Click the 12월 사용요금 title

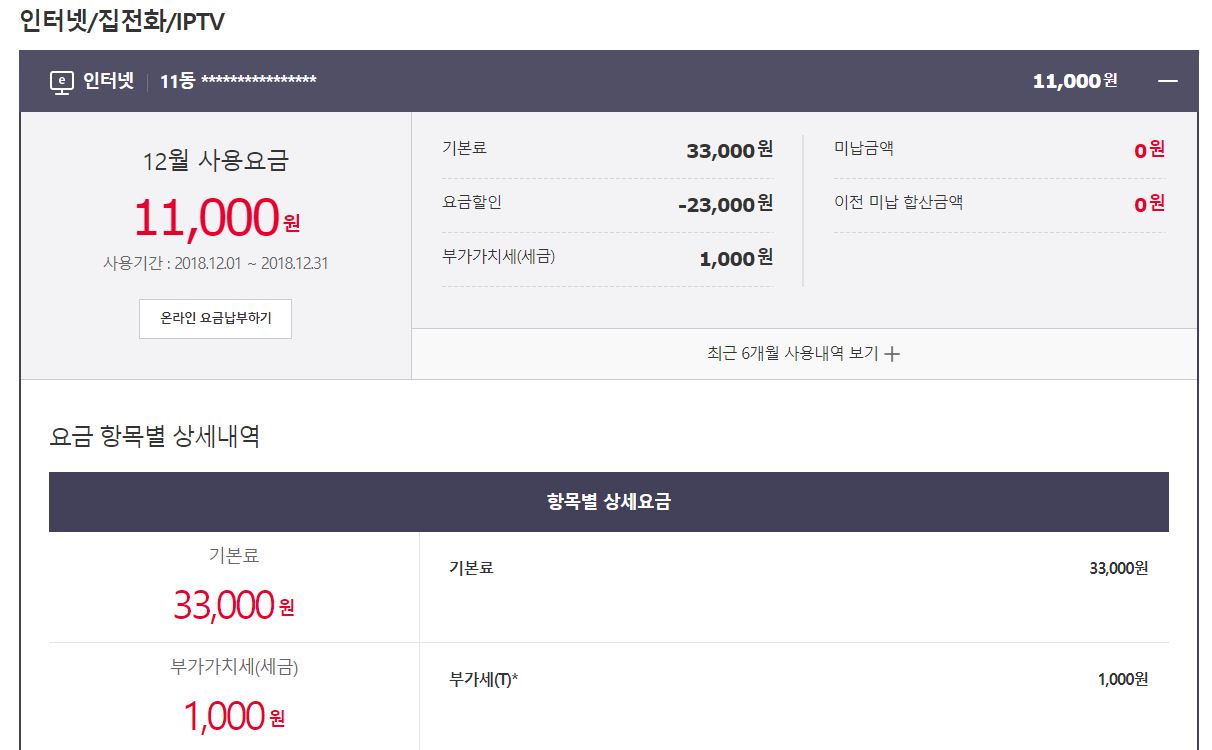tap(215, 160)
